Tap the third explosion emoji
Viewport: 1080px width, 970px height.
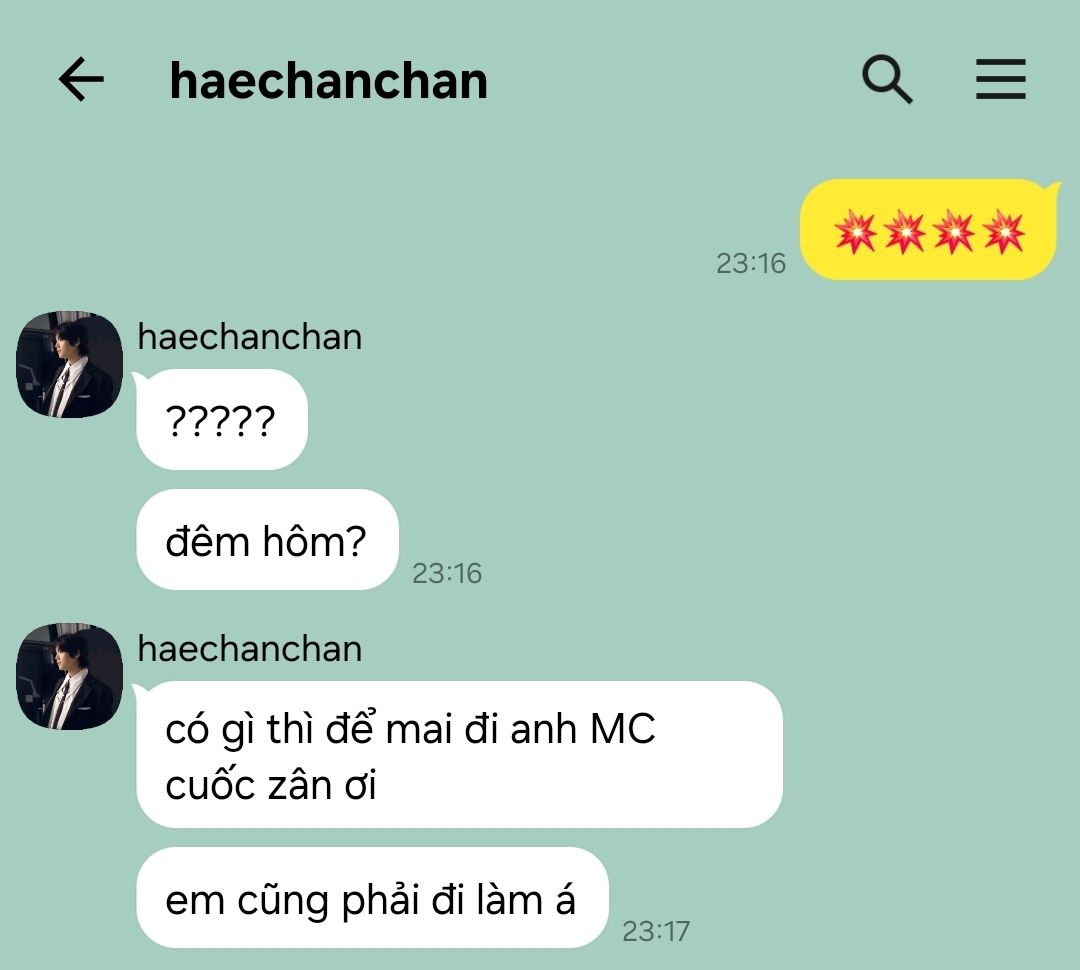(x=954, y=232)
